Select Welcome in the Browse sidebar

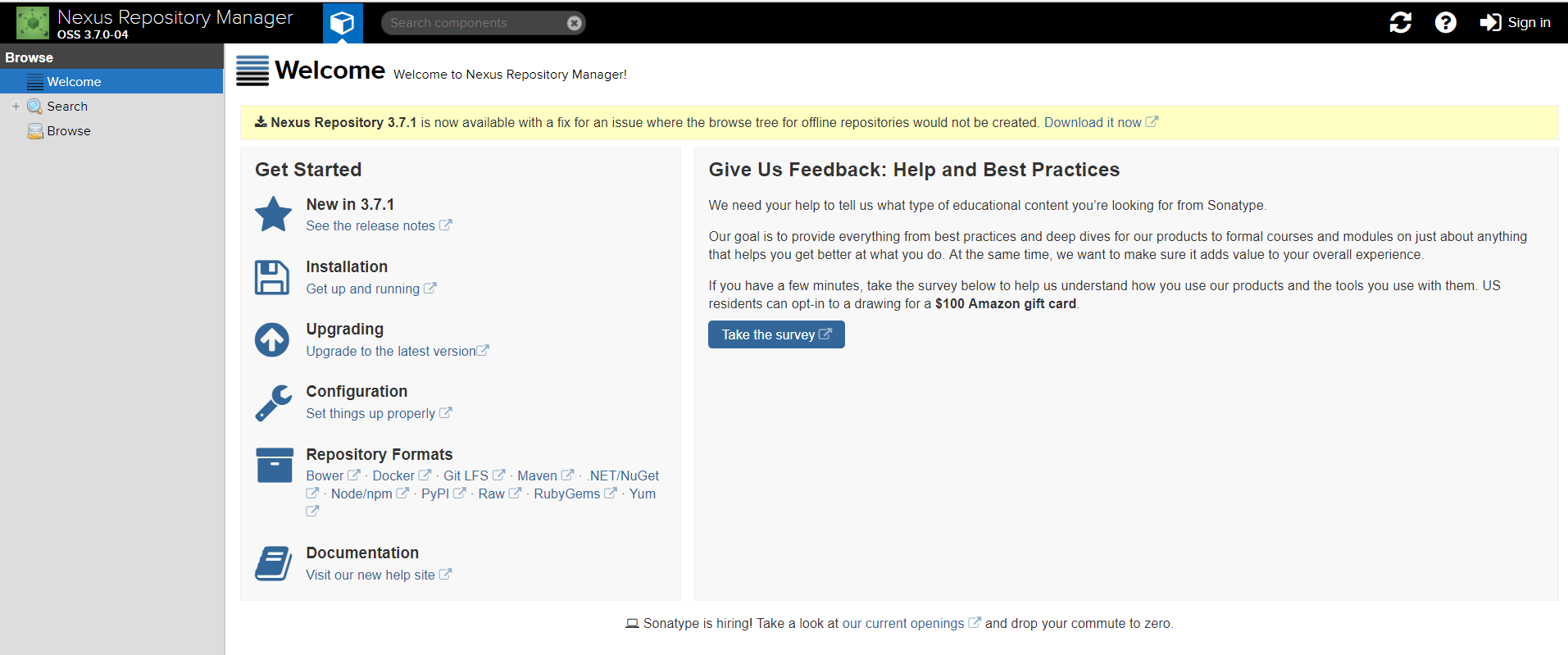pyautogui.click(x=111, y=82)
